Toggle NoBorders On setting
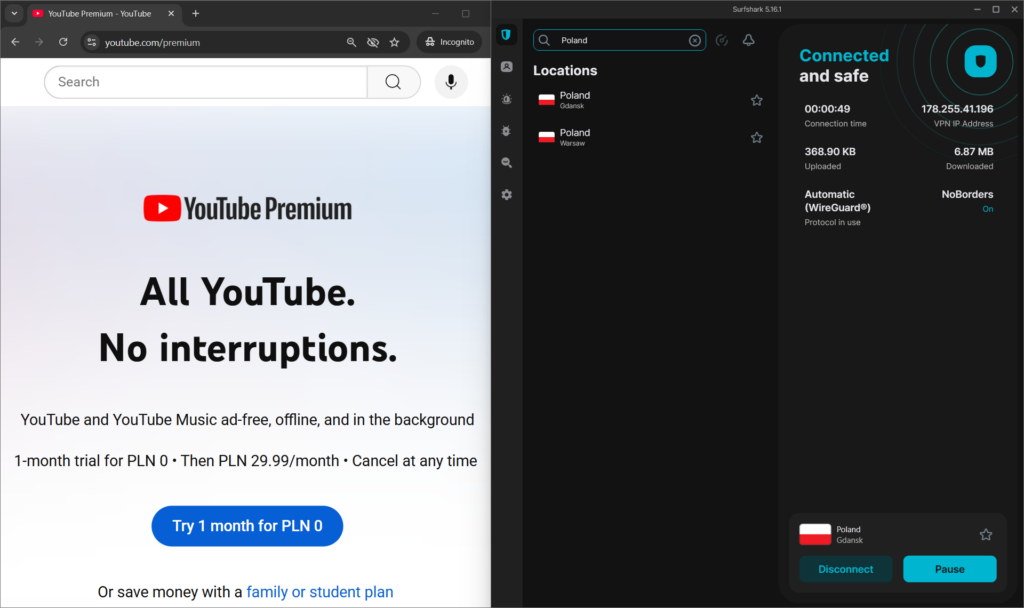1024x608 pixels. (x=967, y=200)
